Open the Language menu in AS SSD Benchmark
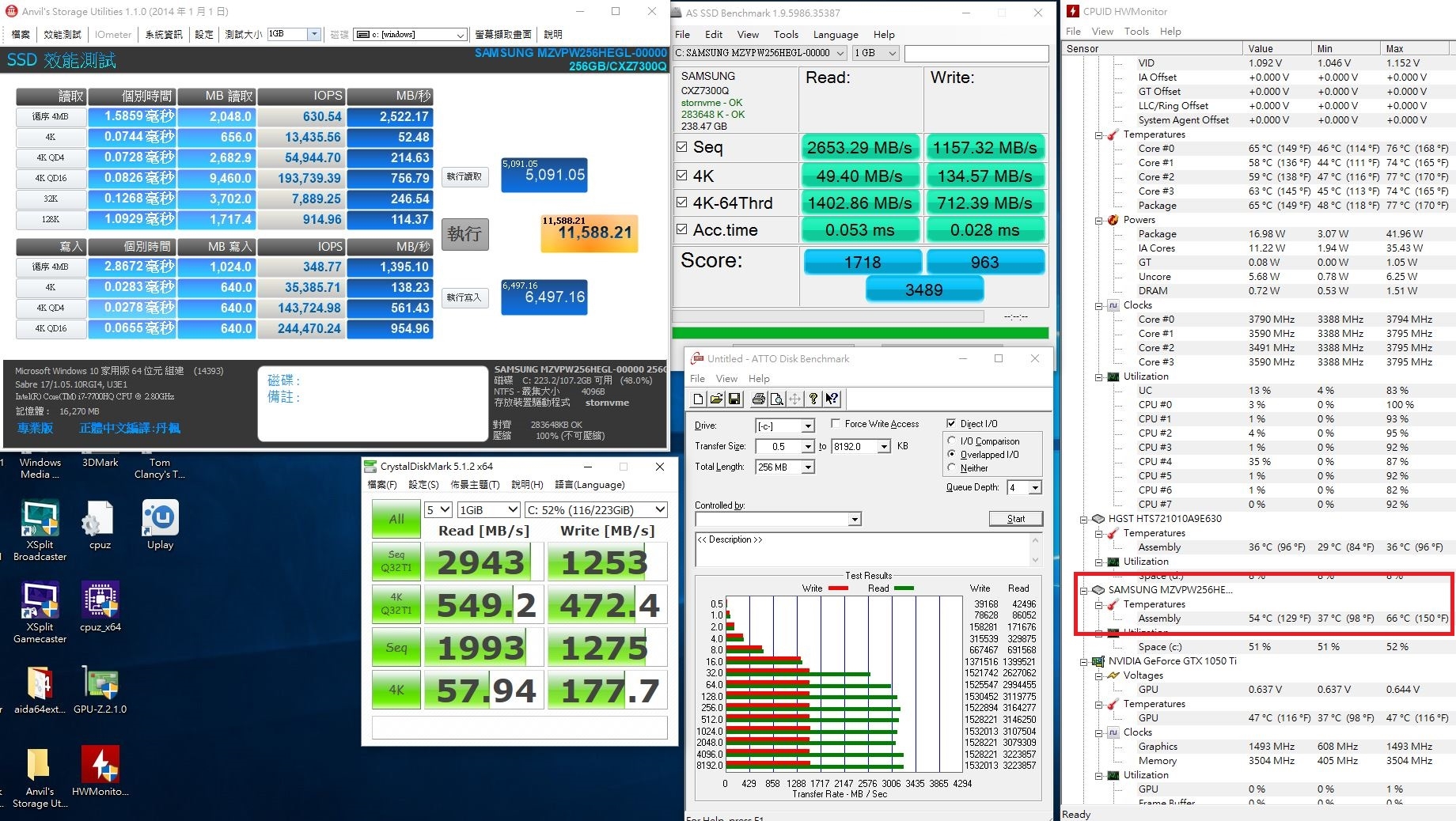Screen dimensions: 1456x821 coord(836,35)
